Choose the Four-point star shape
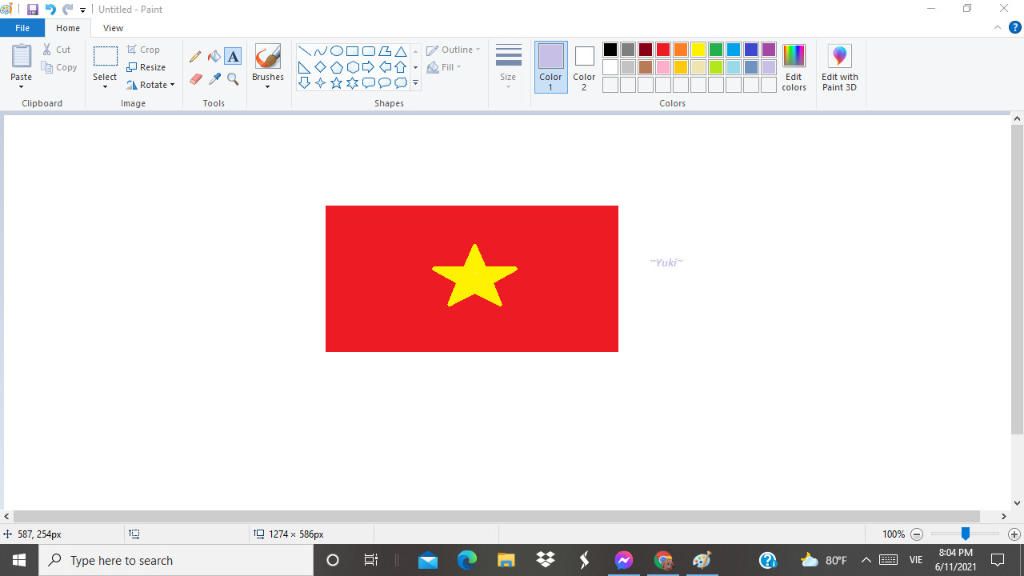Image resolution: width=1024 pixels, height=576 pixels. 320,83
